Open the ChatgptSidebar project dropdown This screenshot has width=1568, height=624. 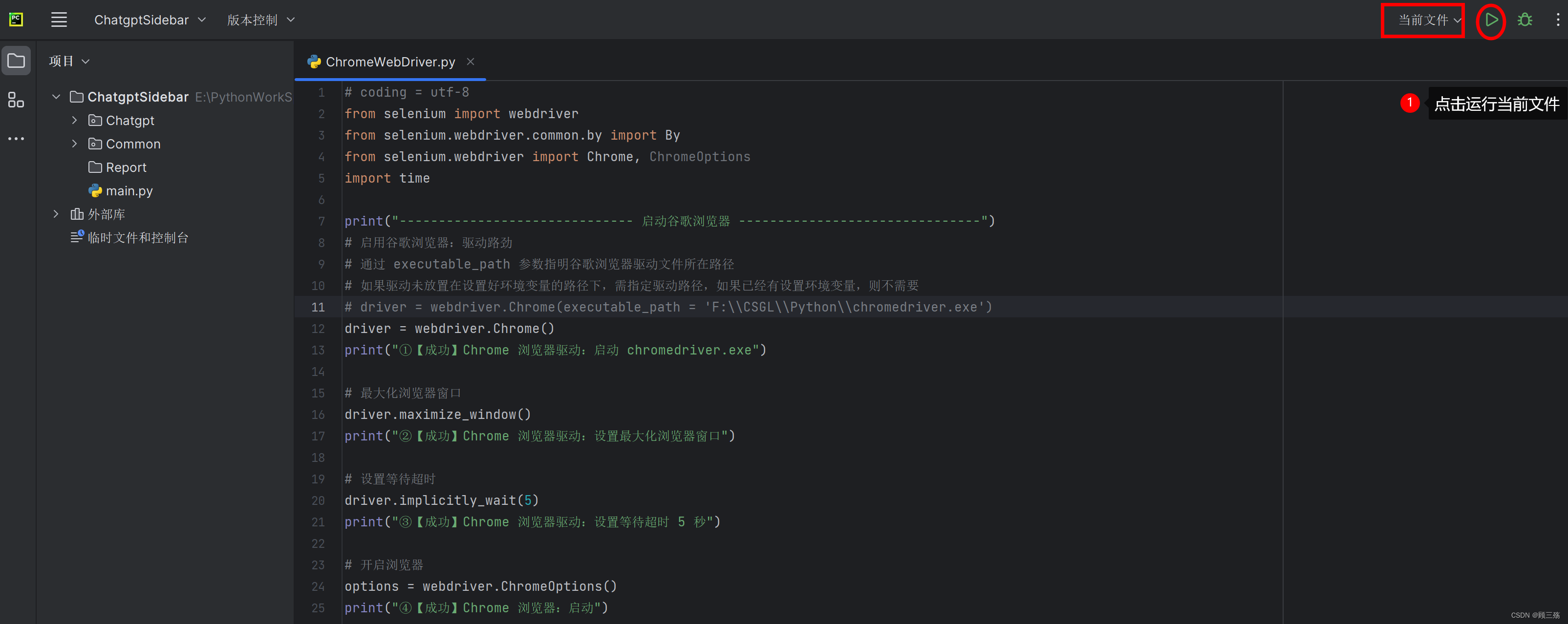click(150, 20)
